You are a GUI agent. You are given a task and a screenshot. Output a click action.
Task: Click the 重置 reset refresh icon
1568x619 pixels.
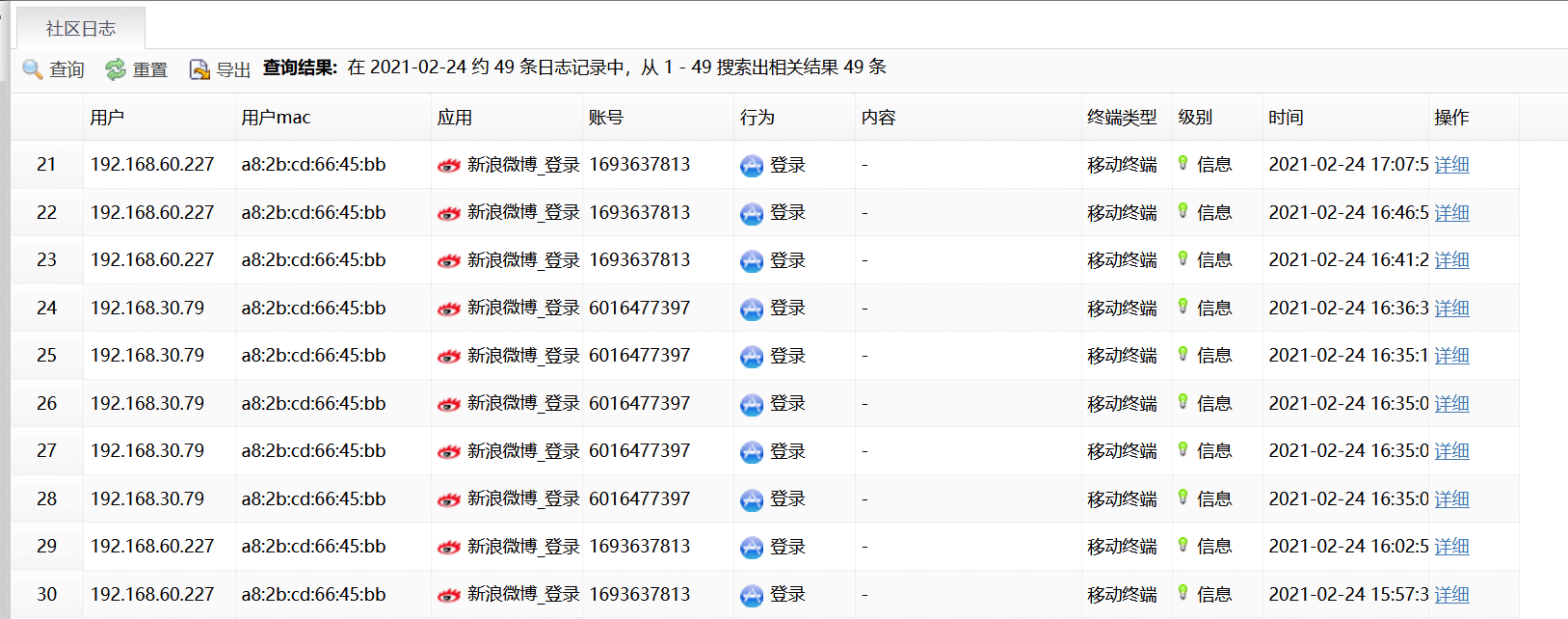click(116, 69)
